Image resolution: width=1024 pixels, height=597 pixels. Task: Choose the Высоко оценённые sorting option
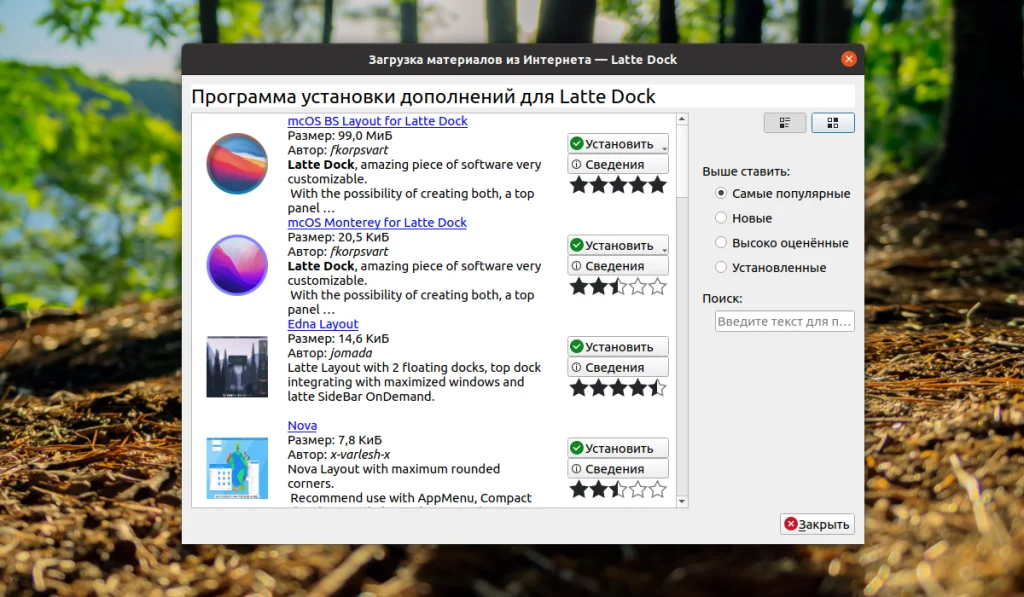(x=720, y=242)
